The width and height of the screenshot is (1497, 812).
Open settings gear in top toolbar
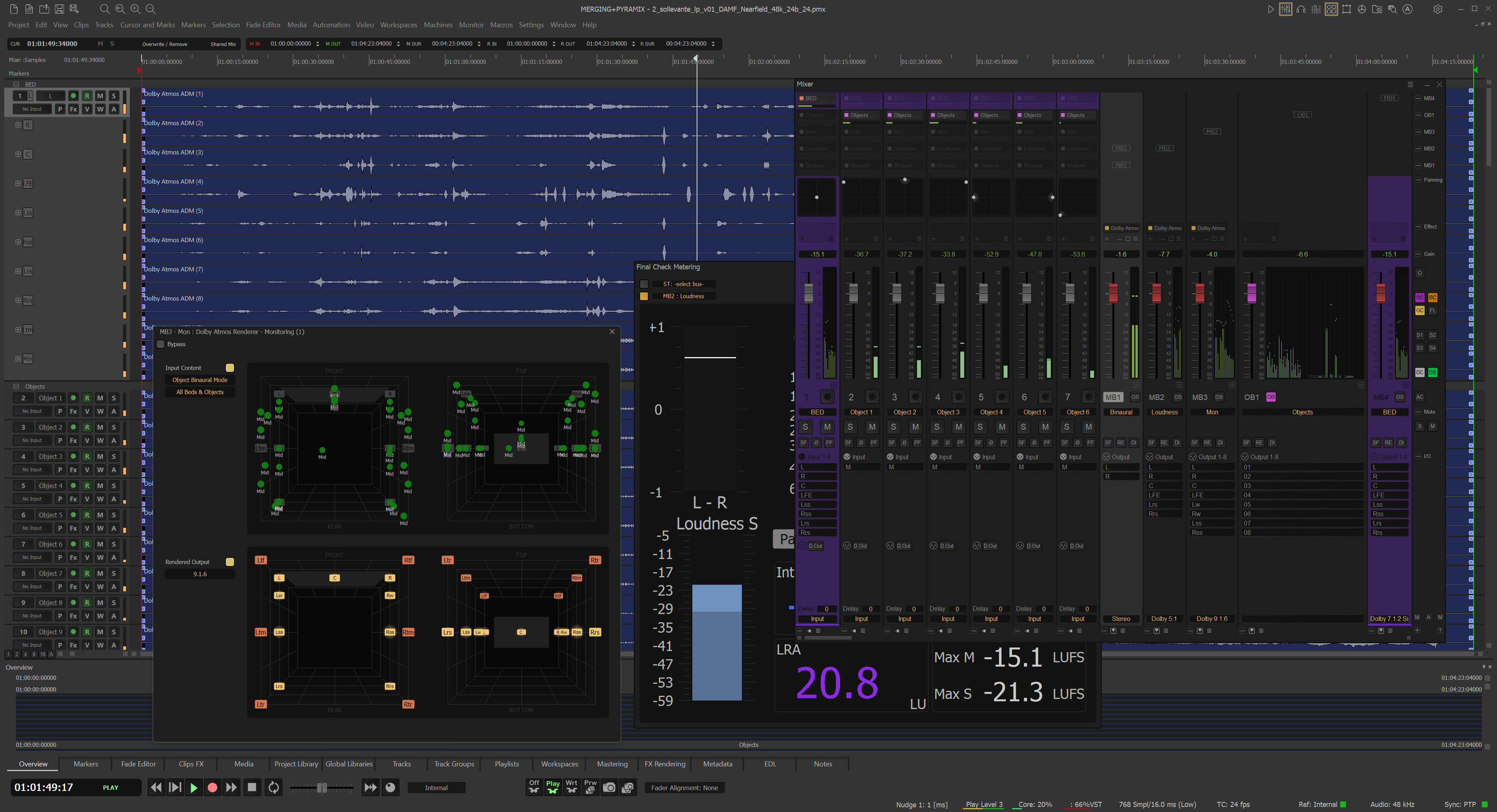click(1437, 9)
